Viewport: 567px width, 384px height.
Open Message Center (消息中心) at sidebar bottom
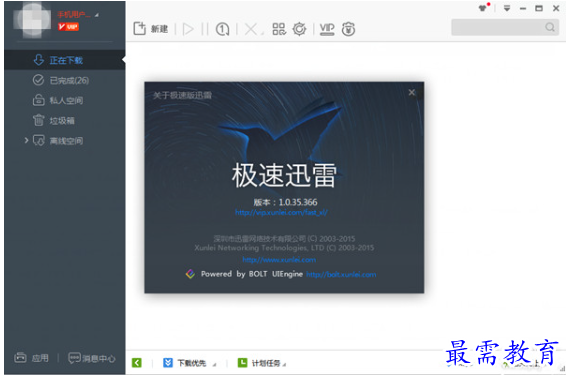pyautogui.click(x=92, y=358)
